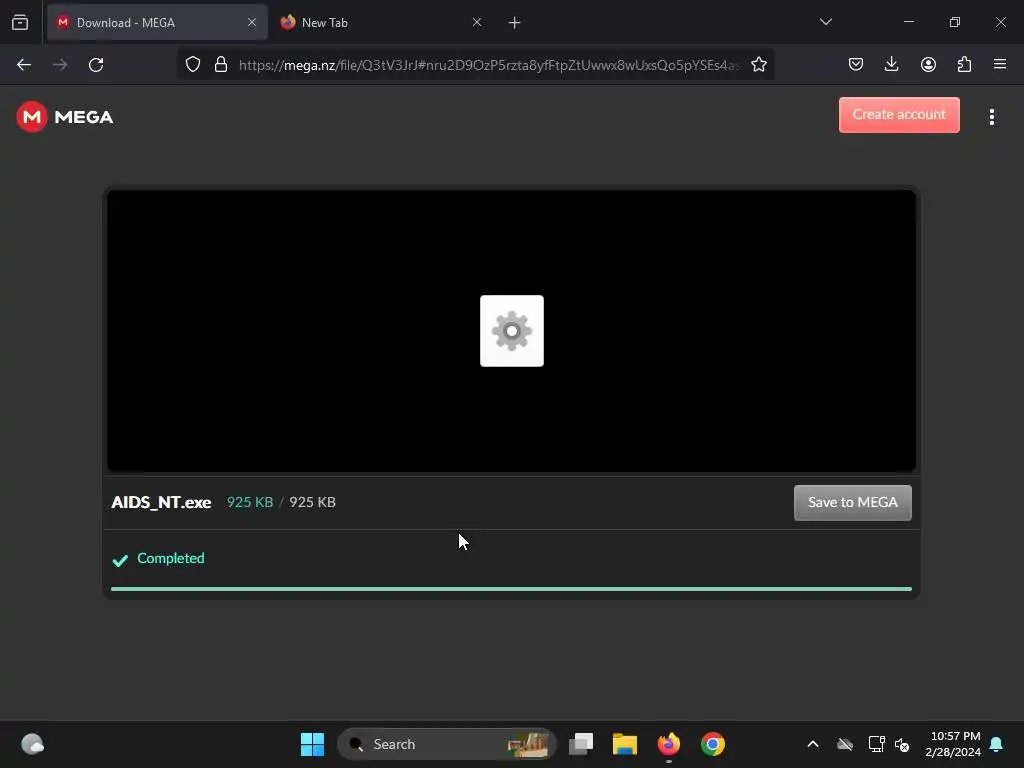Viewport: 1024px width, 768px height.
Task: Open tracking protection shield icon
Action: pyautogui.click(x=193, y=65)
